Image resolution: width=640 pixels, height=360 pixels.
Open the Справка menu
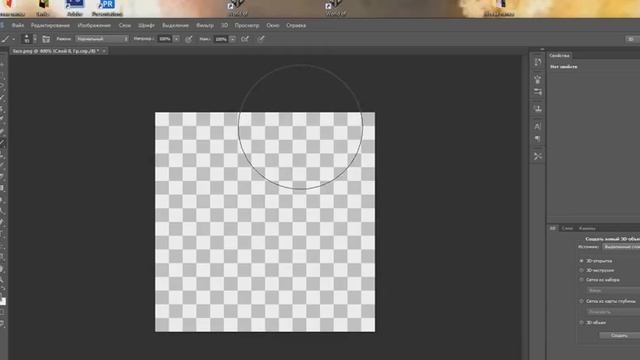[296, 25]
